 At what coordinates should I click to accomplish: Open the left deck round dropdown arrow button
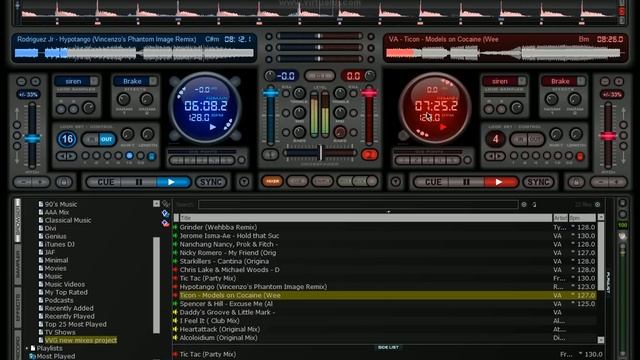click(x=244, y=182)
